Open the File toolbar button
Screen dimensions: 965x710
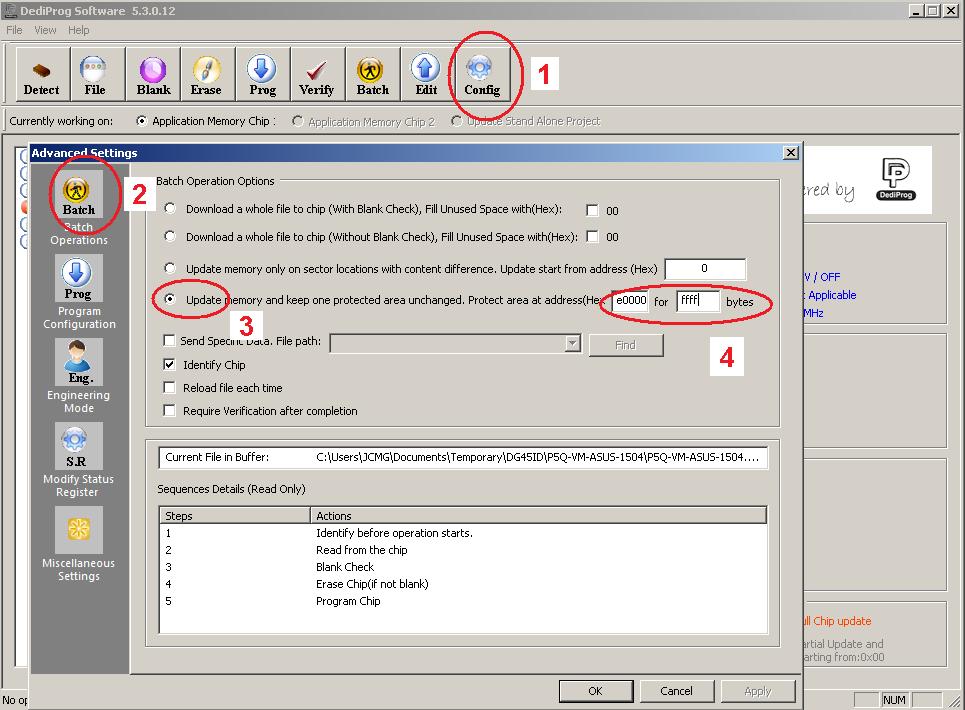pos(95,75)
